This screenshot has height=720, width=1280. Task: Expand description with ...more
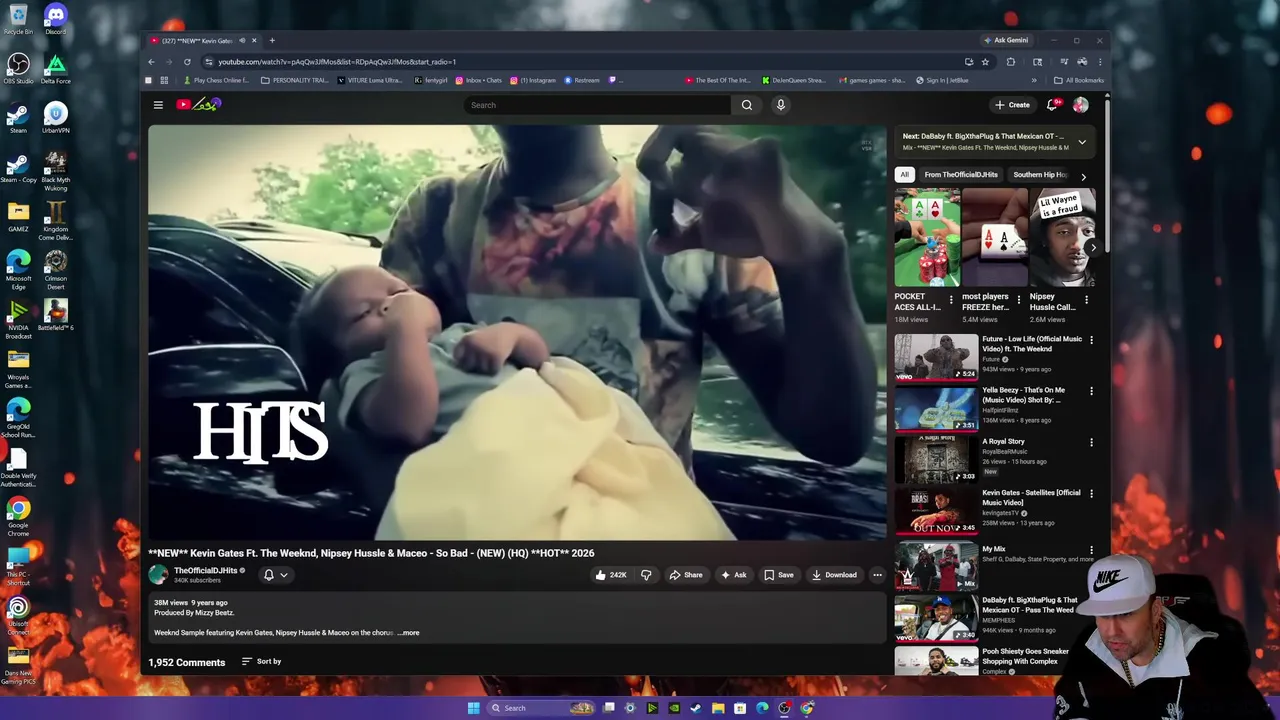click(x=409, y=633)
